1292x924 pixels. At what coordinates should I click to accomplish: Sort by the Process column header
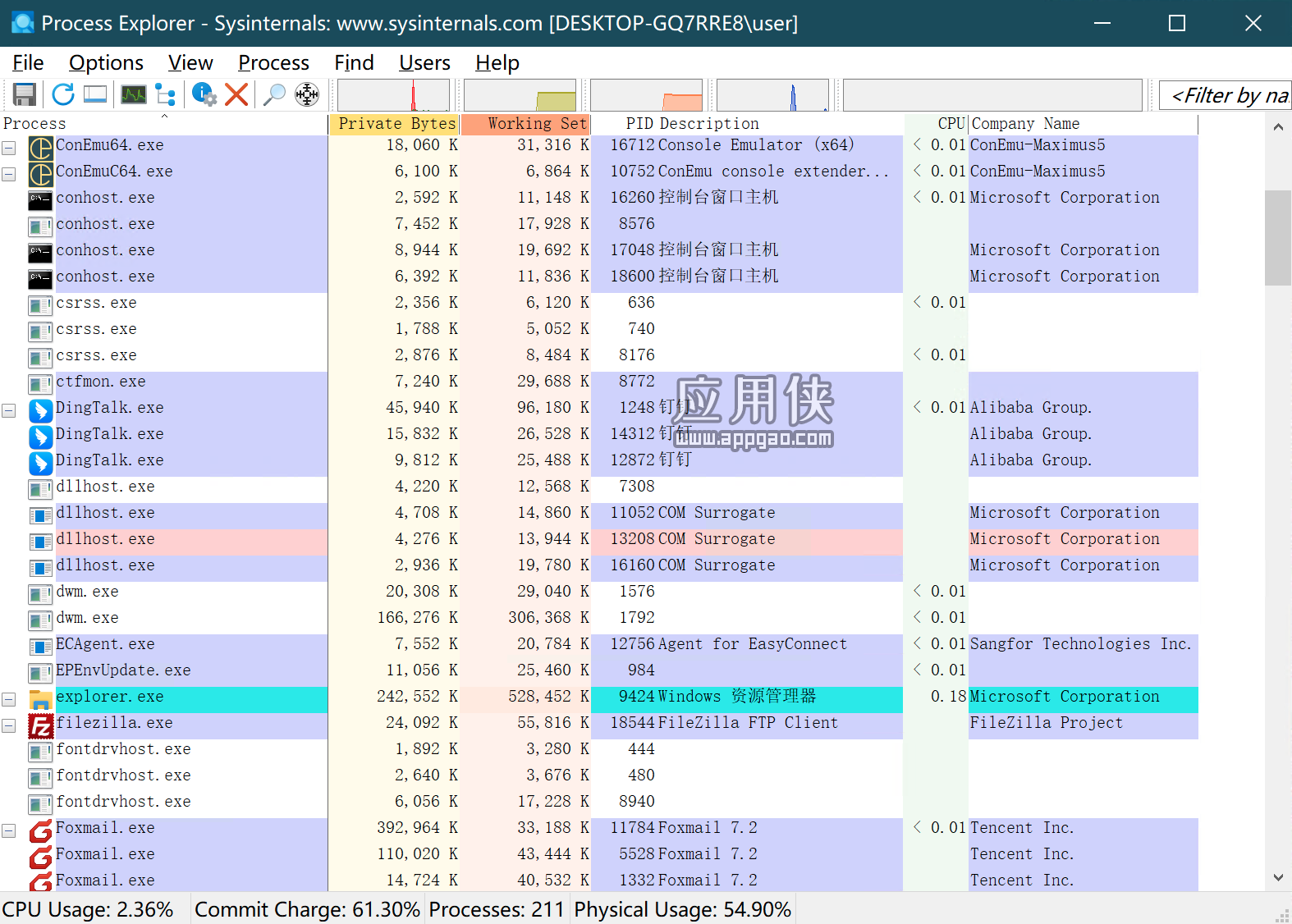[x=164, y=124]
